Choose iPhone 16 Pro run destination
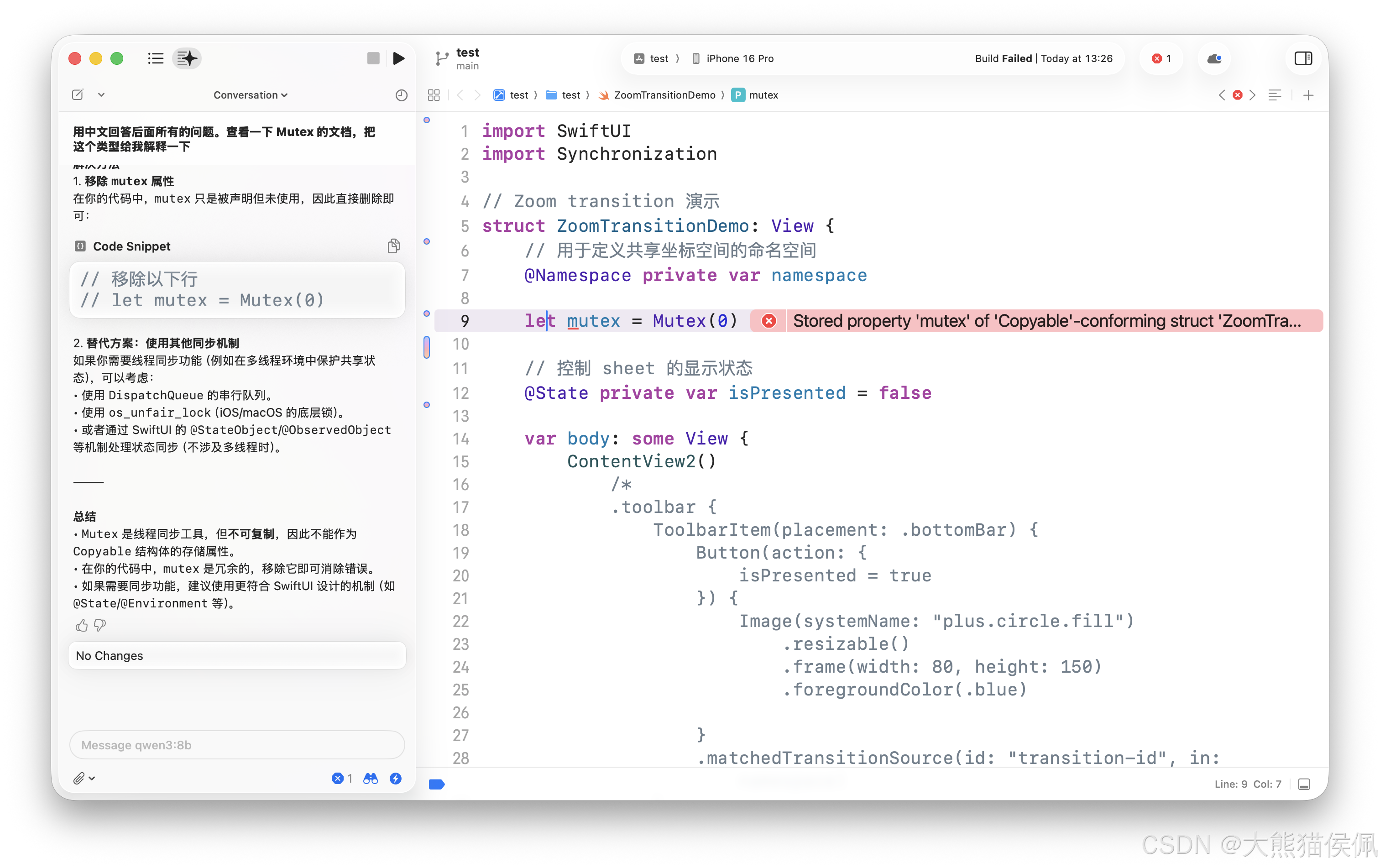Screen dimensions: 1380x868 pyautogui.click(x=733, y=58)
